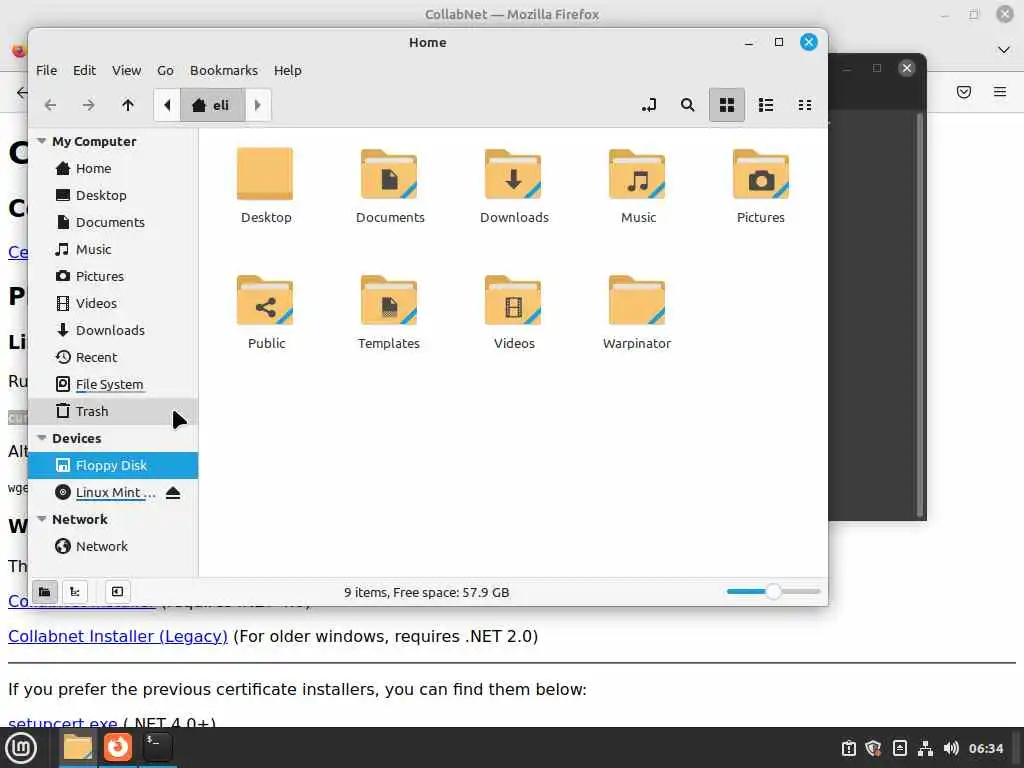This screenshot has width=1024, height=768.
Task: Click the clock showing 06:34
Action: [985, 748]
